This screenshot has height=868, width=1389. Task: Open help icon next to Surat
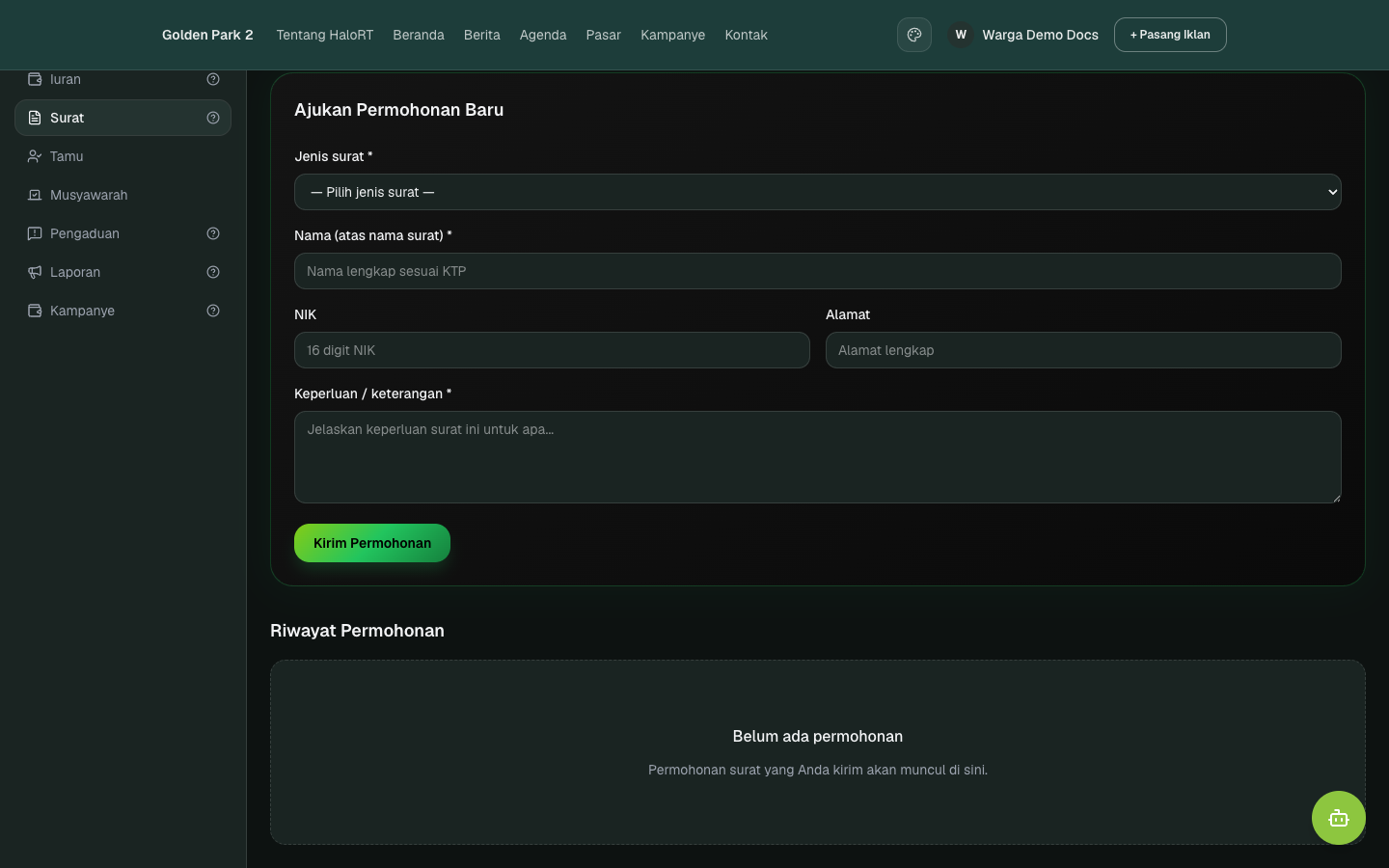pyautogui.click(x=213, y=118)
